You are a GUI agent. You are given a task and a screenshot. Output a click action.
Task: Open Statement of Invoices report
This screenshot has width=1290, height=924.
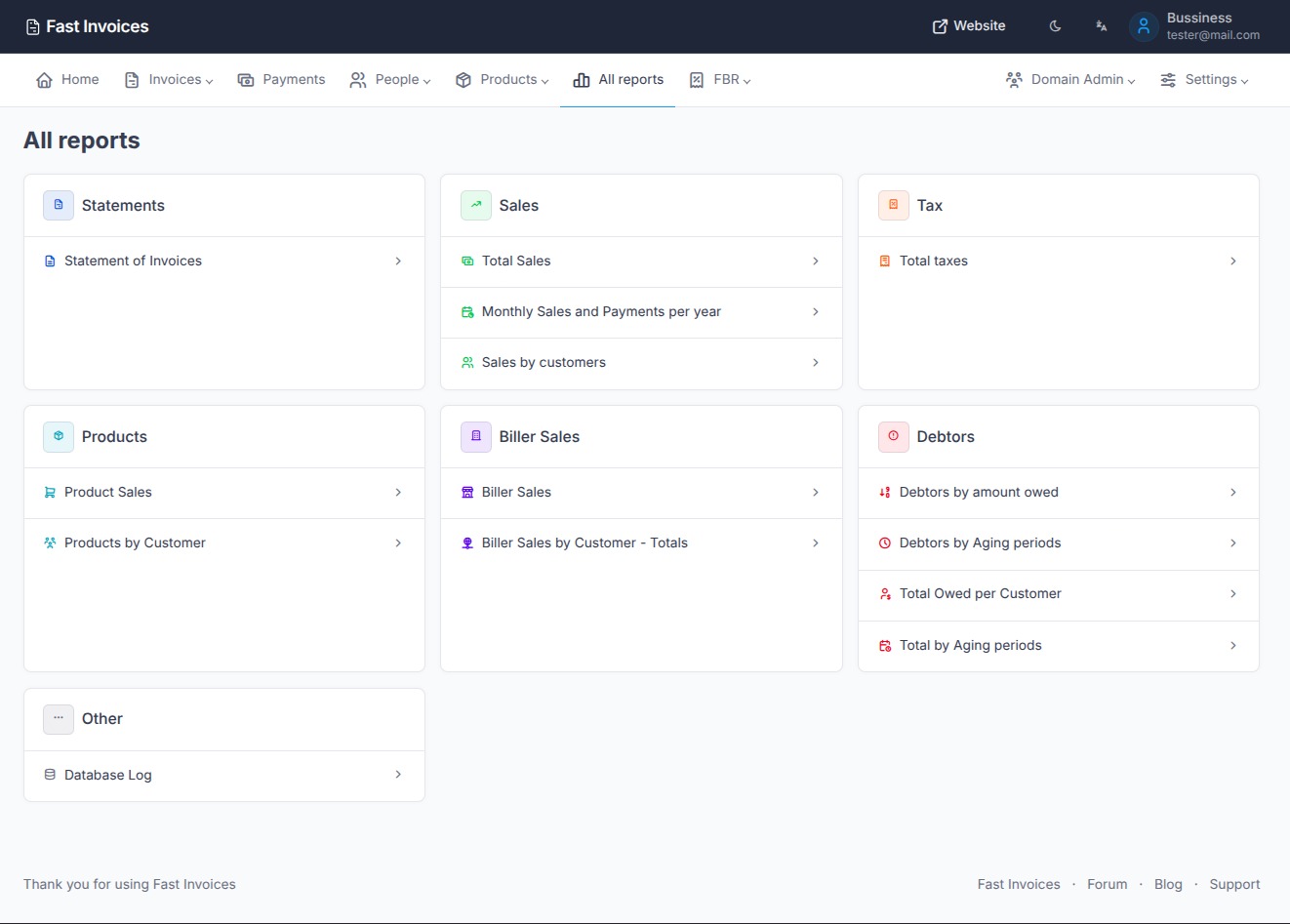pos(224,261)
